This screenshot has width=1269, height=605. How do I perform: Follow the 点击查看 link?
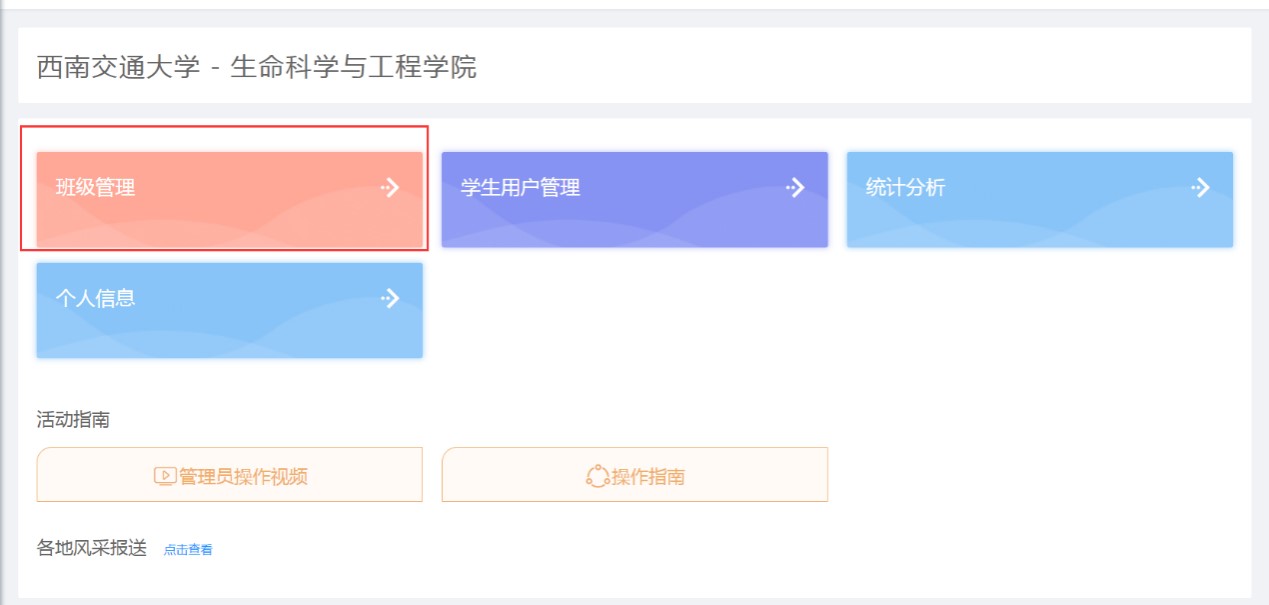coord(188,549)
